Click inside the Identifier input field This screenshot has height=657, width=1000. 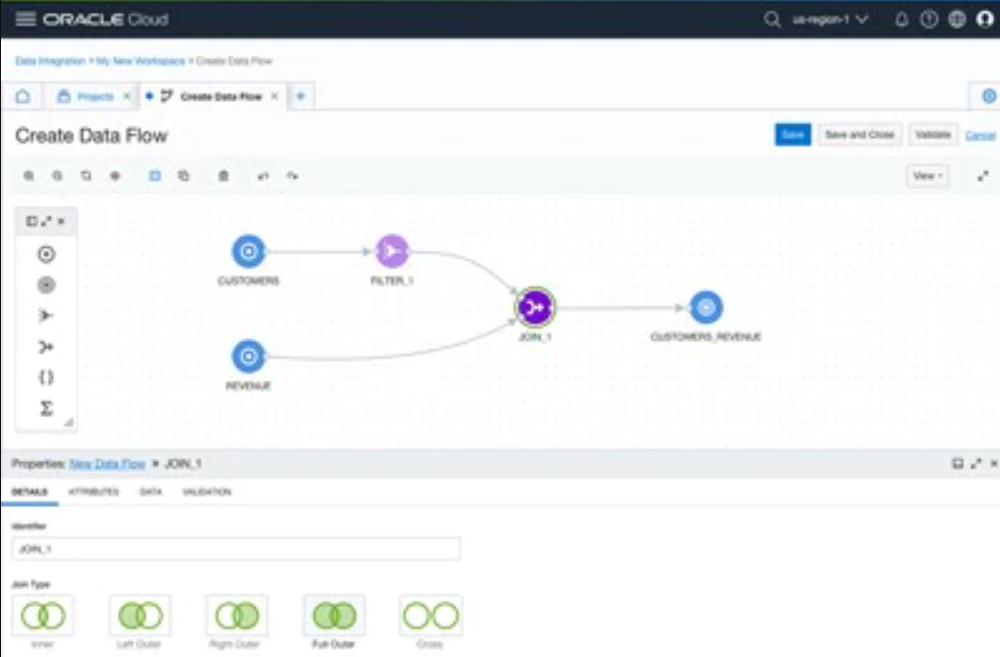point(235,548)
